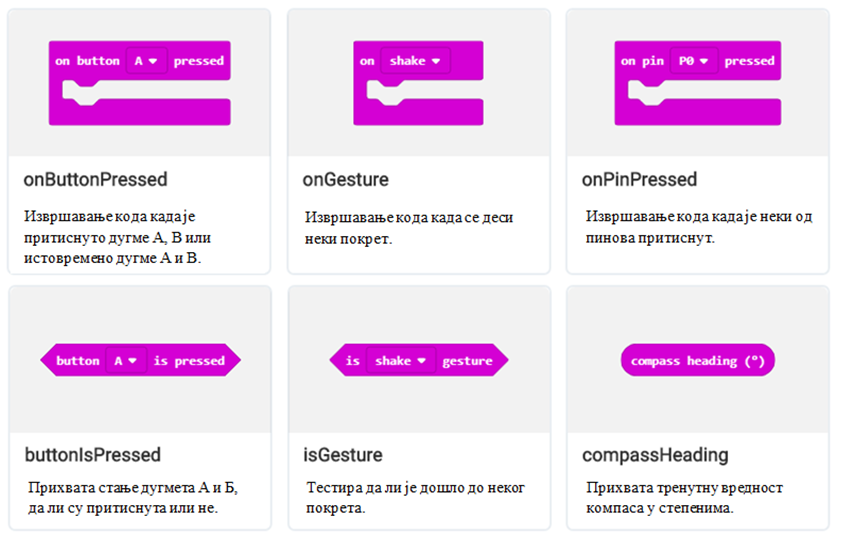Select the 'on pin P0 pressed' block
Image resolution: width=843 pixels, height=536 pixels.
click(x=697, y=83)
